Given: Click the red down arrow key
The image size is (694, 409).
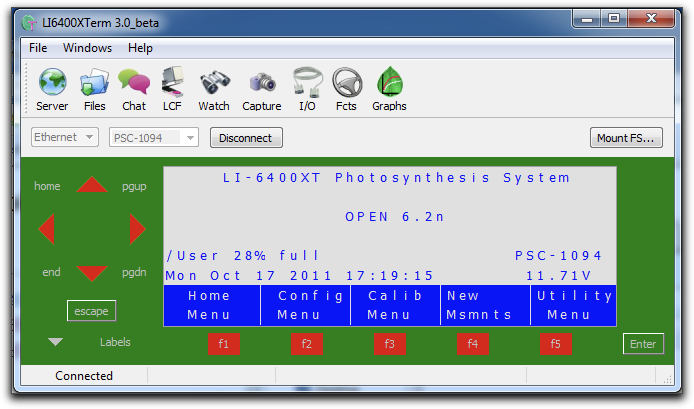Looking at the screenshot, I should coord(92,273).
